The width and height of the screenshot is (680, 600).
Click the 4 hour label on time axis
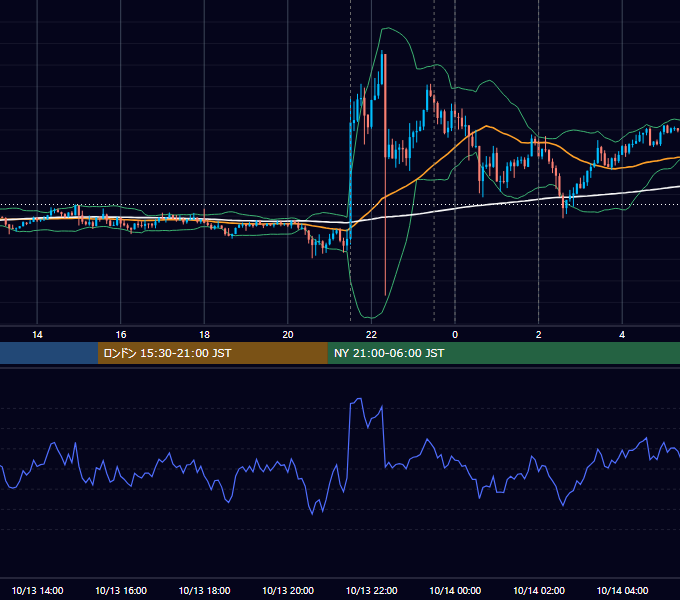click(x=622, y=335)
